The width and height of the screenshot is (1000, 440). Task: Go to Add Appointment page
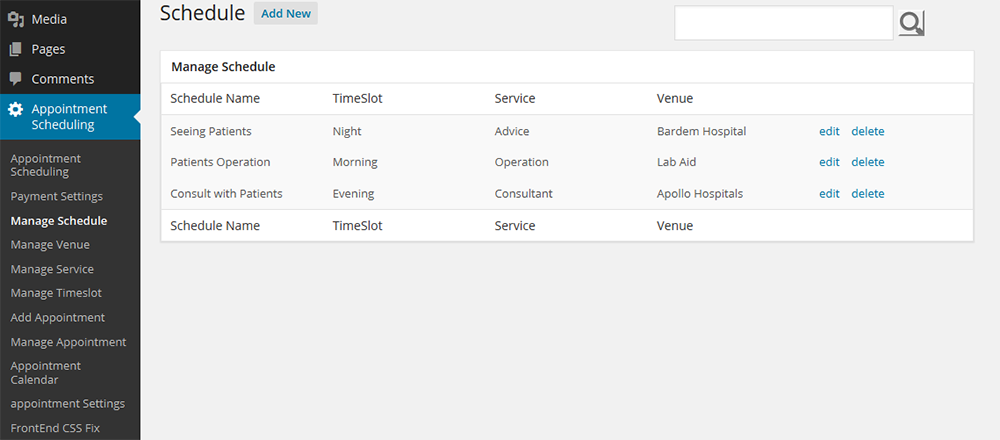[58, 317]
